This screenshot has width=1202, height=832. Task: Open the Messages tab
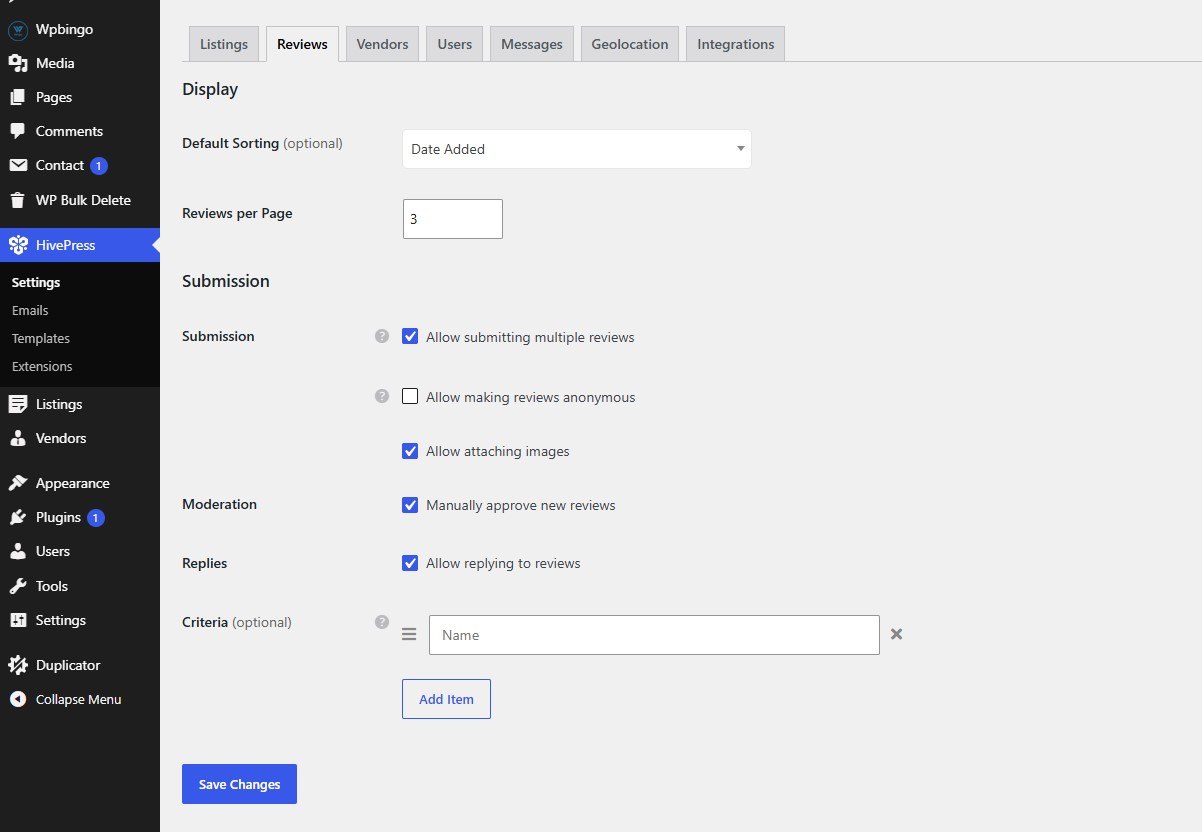point(532,44)
